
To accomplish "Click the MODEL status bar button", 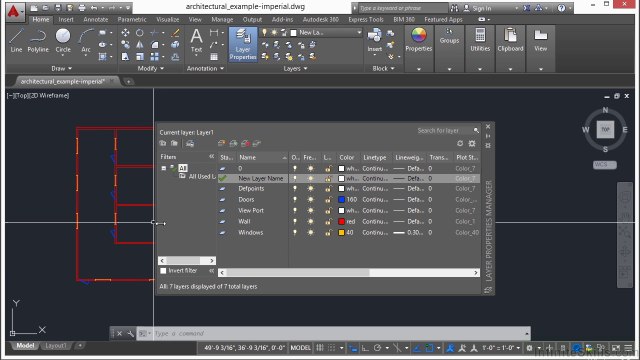I will coord(300,348).
